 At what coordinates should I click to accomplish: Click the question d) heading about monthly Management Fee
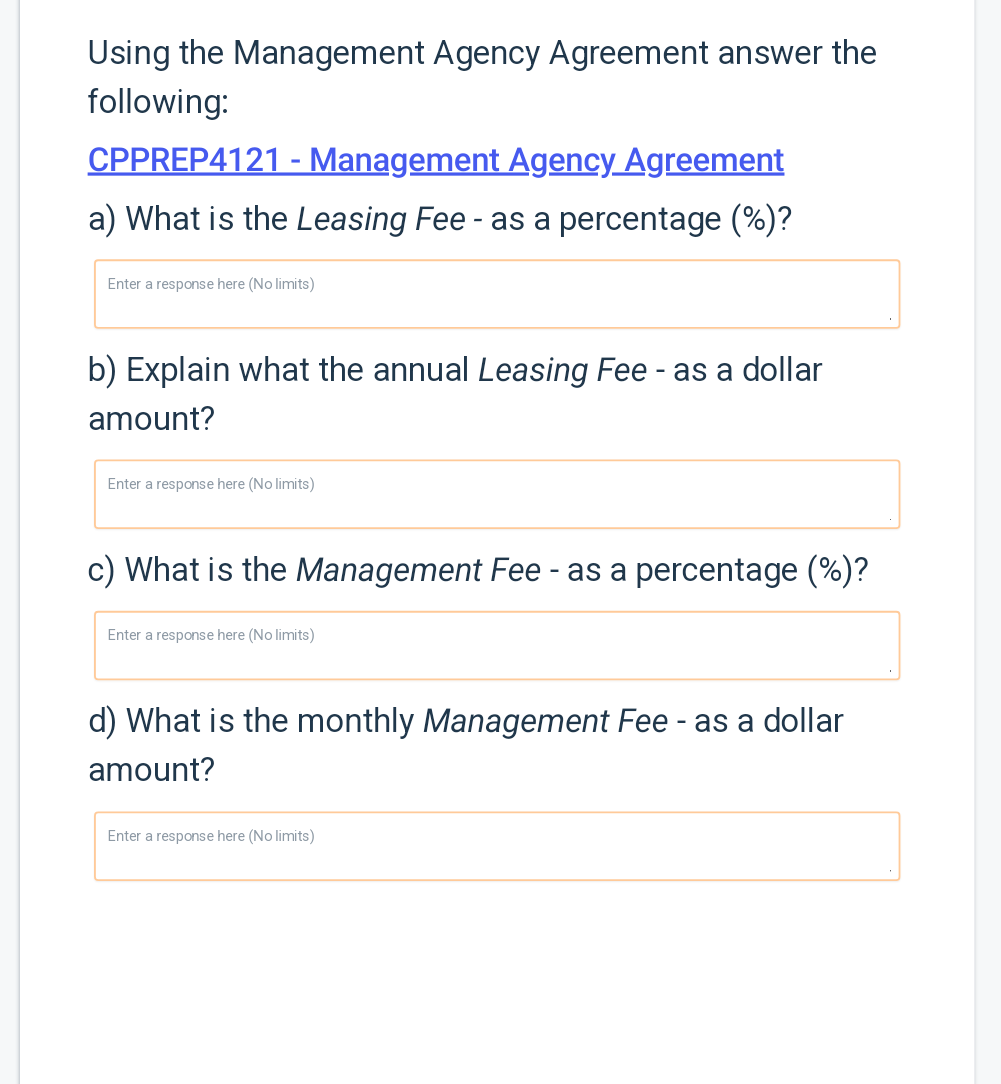tap(465, 720)
